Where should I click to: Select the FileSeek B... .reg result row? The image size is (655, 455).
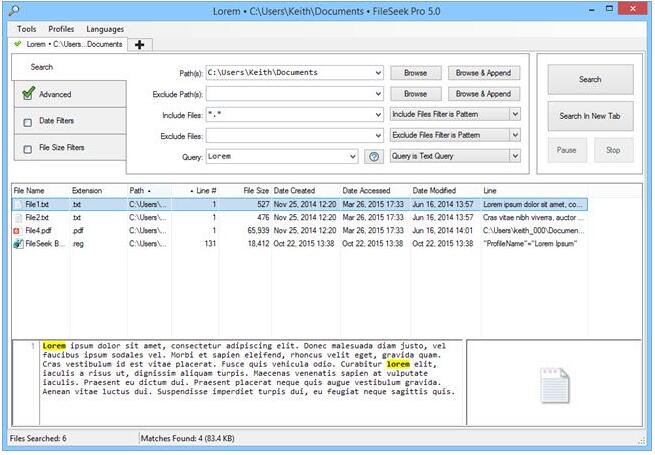tap(300, 244)
